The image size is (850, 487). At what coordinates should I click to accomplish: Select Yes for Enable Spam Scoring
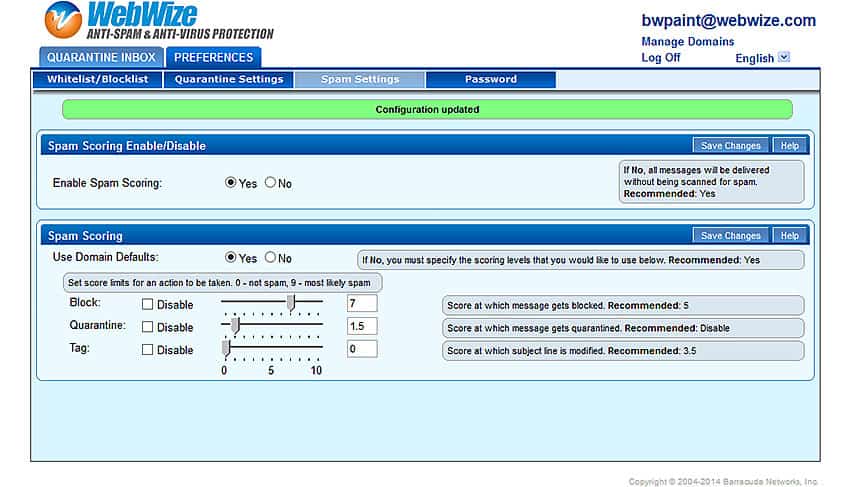[231, 183]
